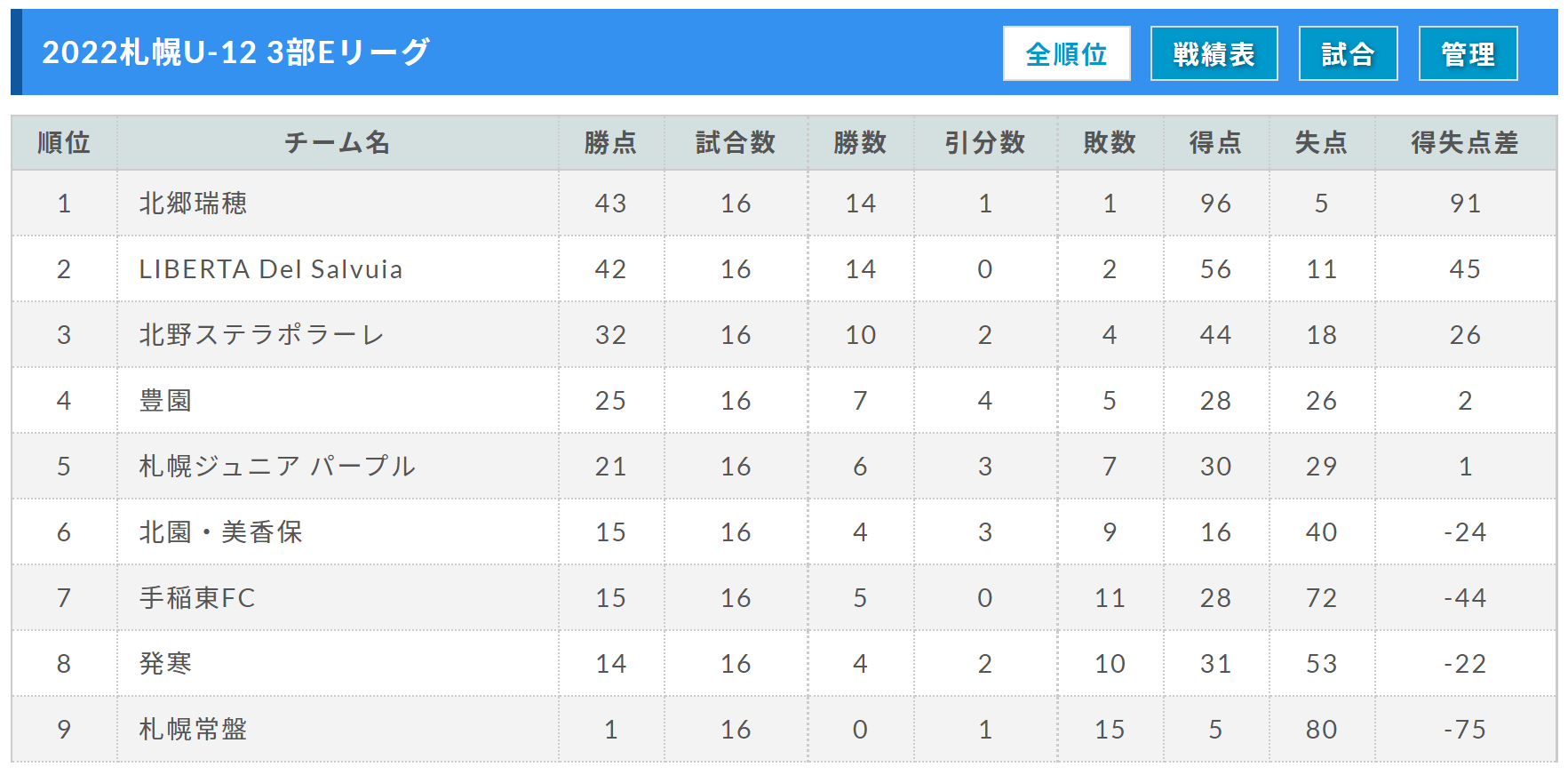Click the LIBERTA Del Salvuia team name
Screen dimensions: 1568x775
(271, 269)
